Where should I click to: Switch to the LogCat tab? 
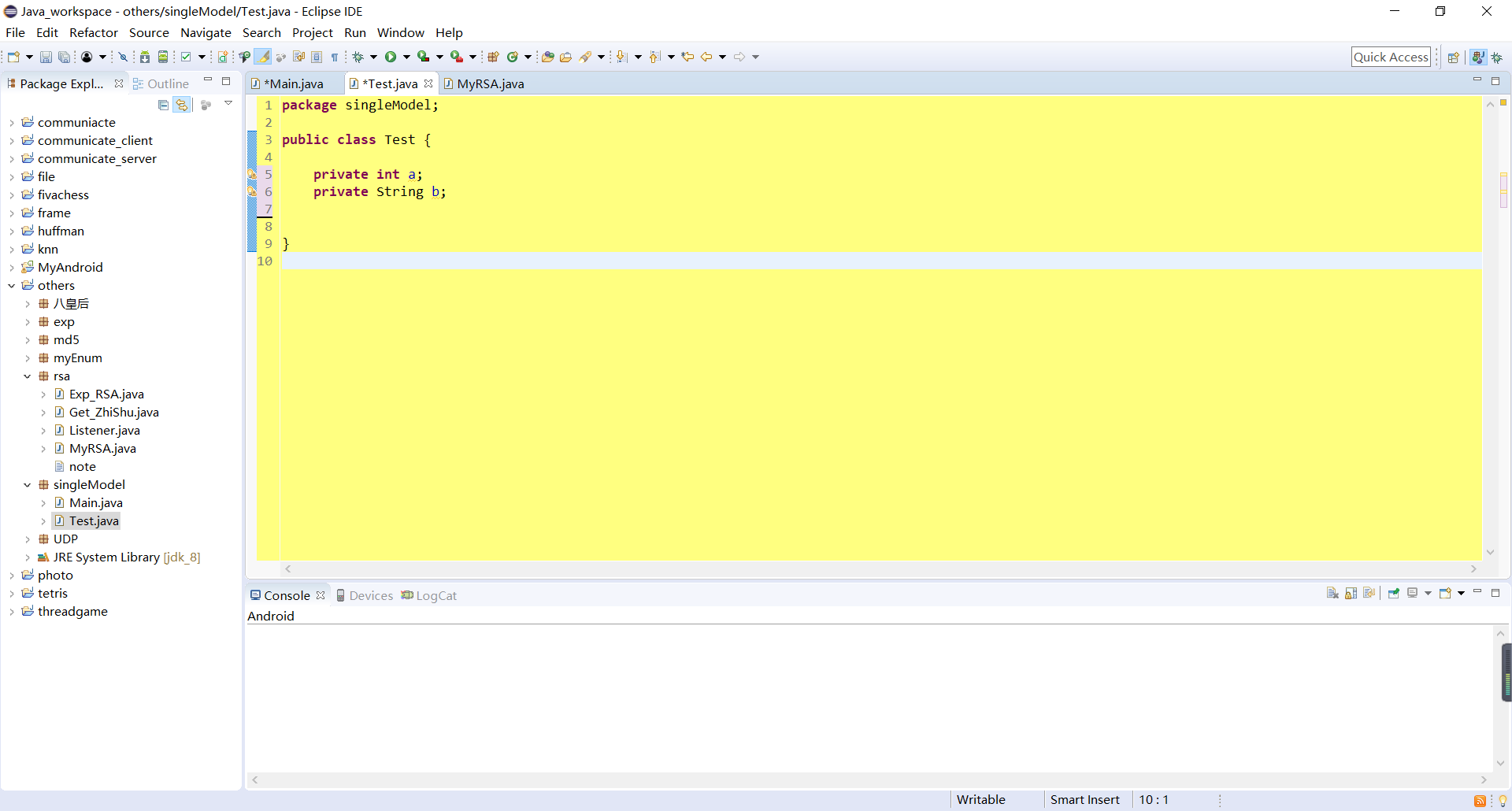point(429,595)
